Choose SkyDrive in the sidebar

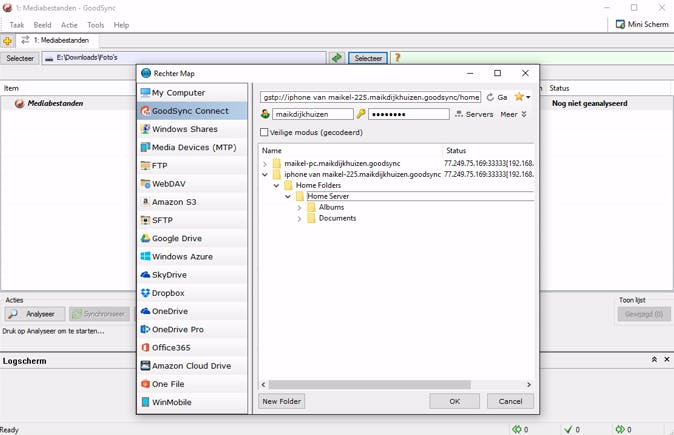pos(193,275)
